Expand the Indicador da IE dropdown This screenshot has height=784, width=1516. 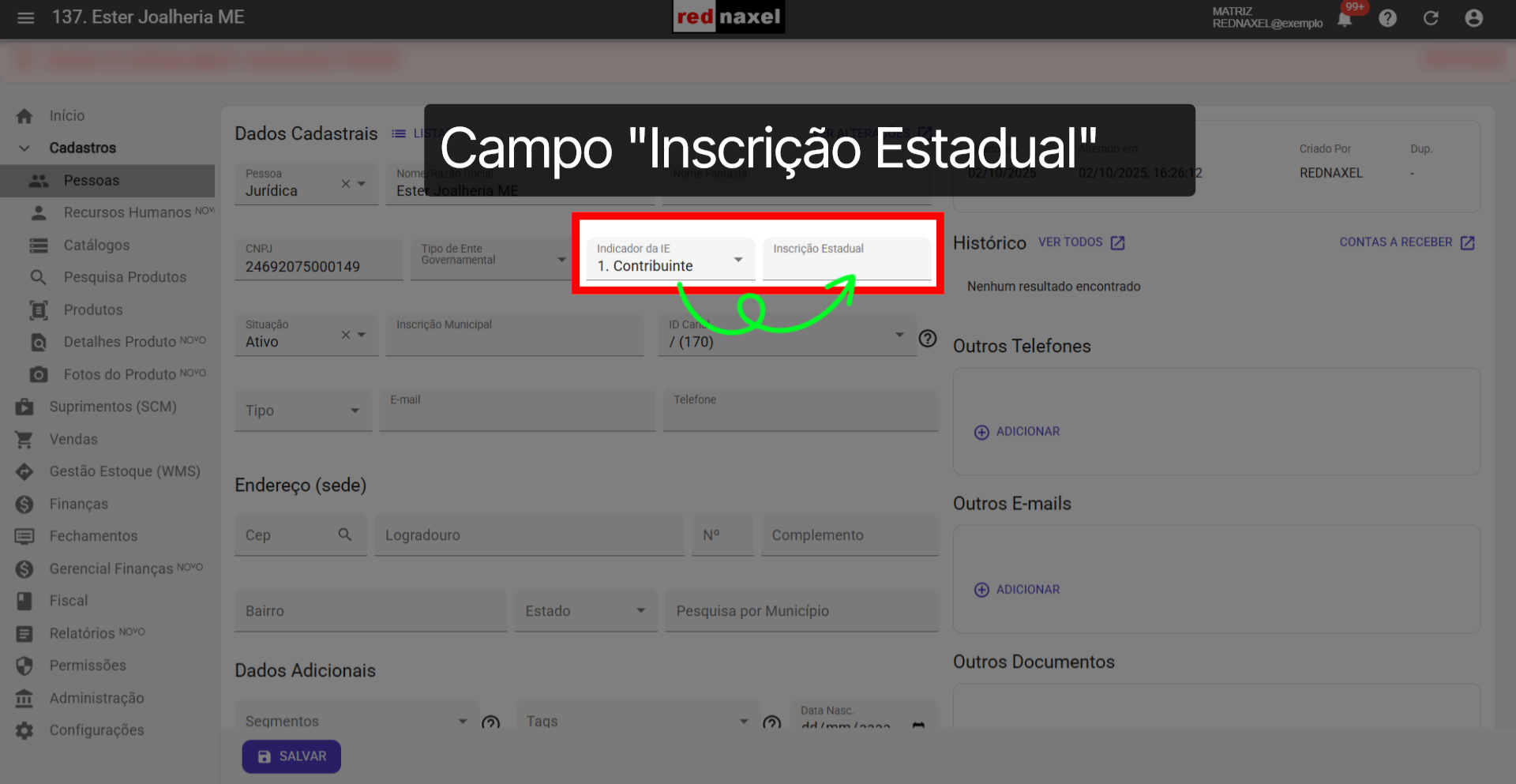(x=738, y=259)
